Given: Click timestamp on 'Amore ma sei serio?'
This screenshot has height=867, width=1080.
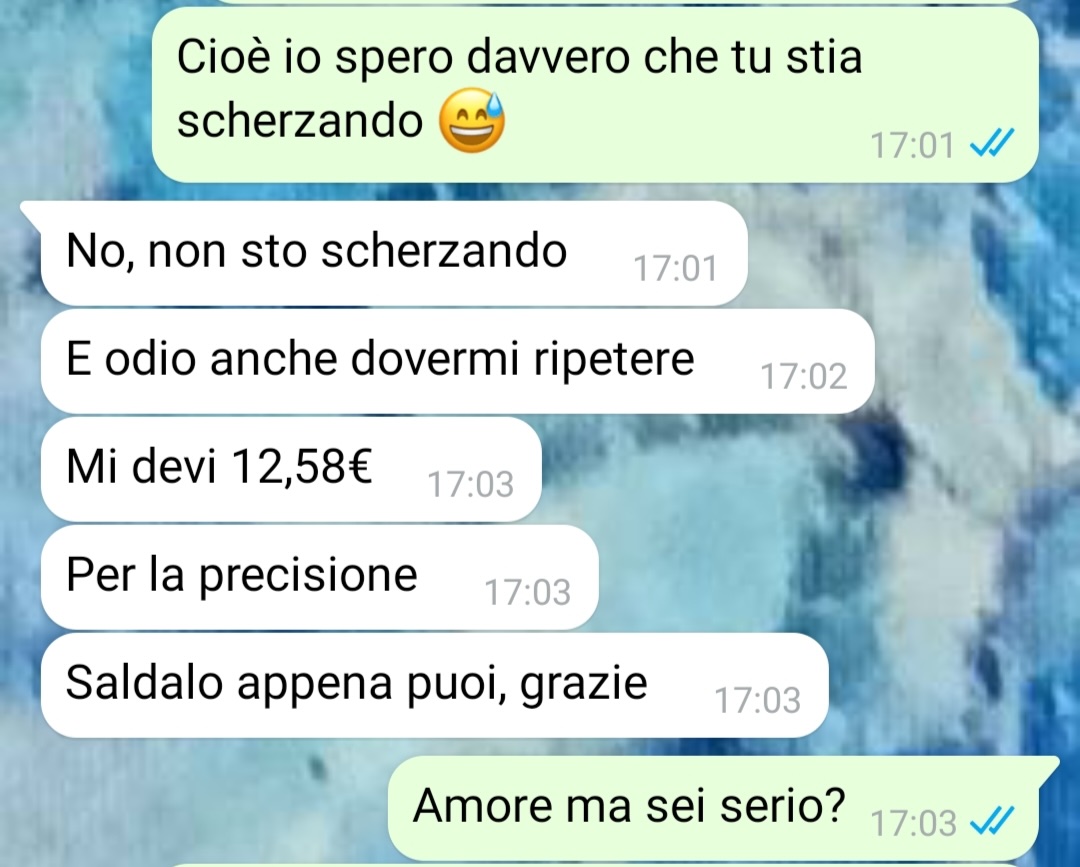Looking at the screenshot, I should coord(913,823).
